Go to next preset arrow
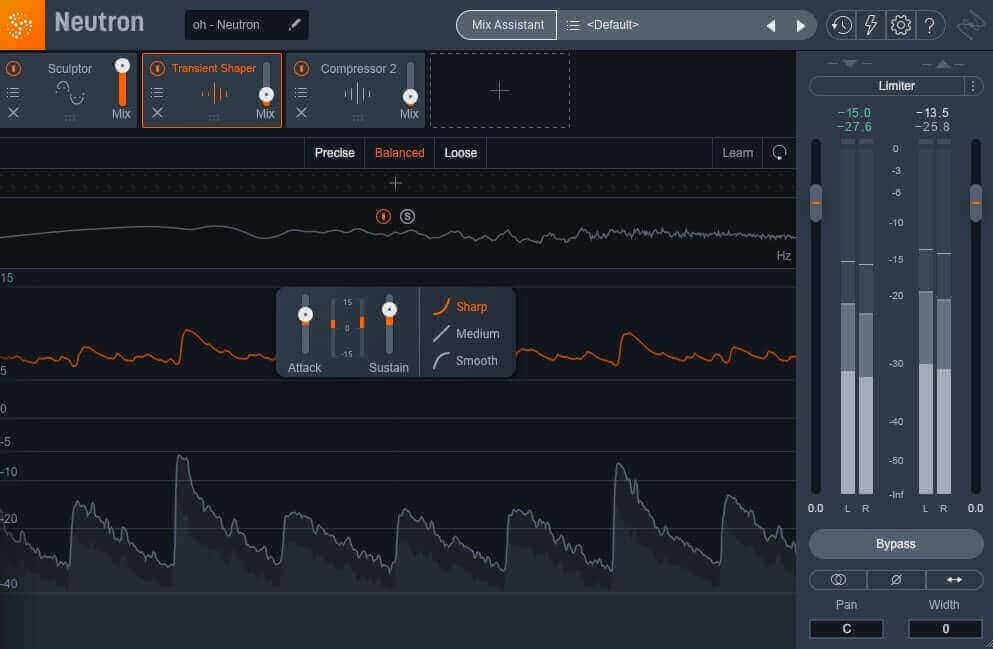Viewport: 993px width, 649px height. point(800,25)
